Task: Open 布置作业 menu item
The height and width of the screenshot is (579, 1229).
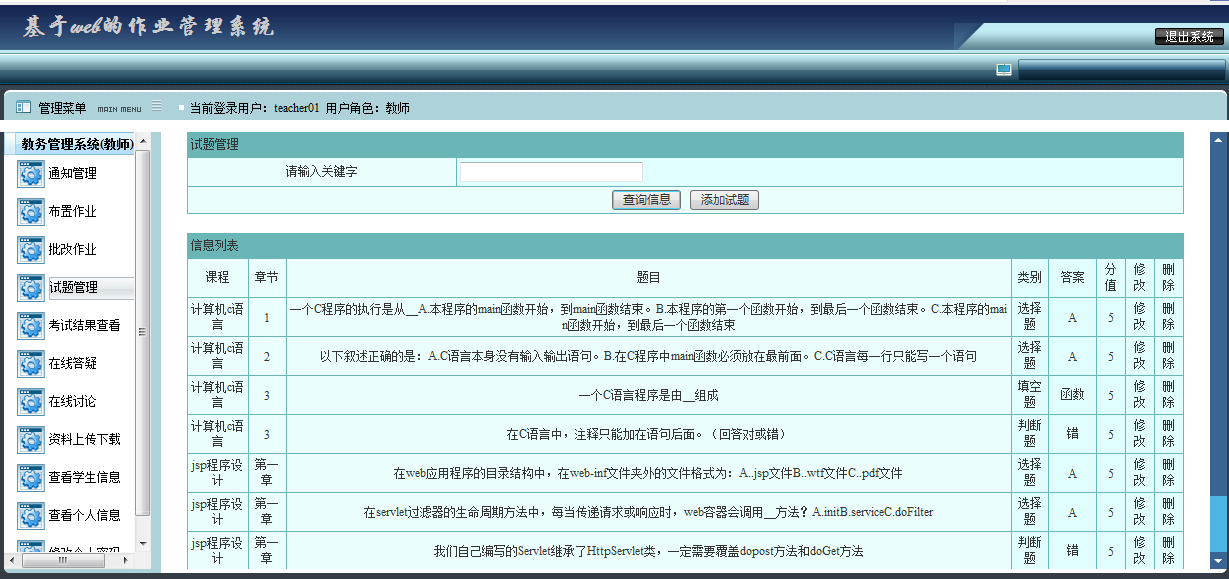Action: coord(73,211)
